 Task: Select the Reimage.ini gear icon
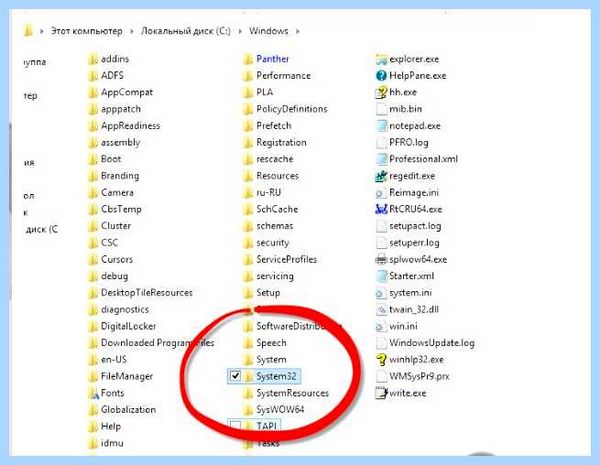pyautogui.click(x=382, y=193)
